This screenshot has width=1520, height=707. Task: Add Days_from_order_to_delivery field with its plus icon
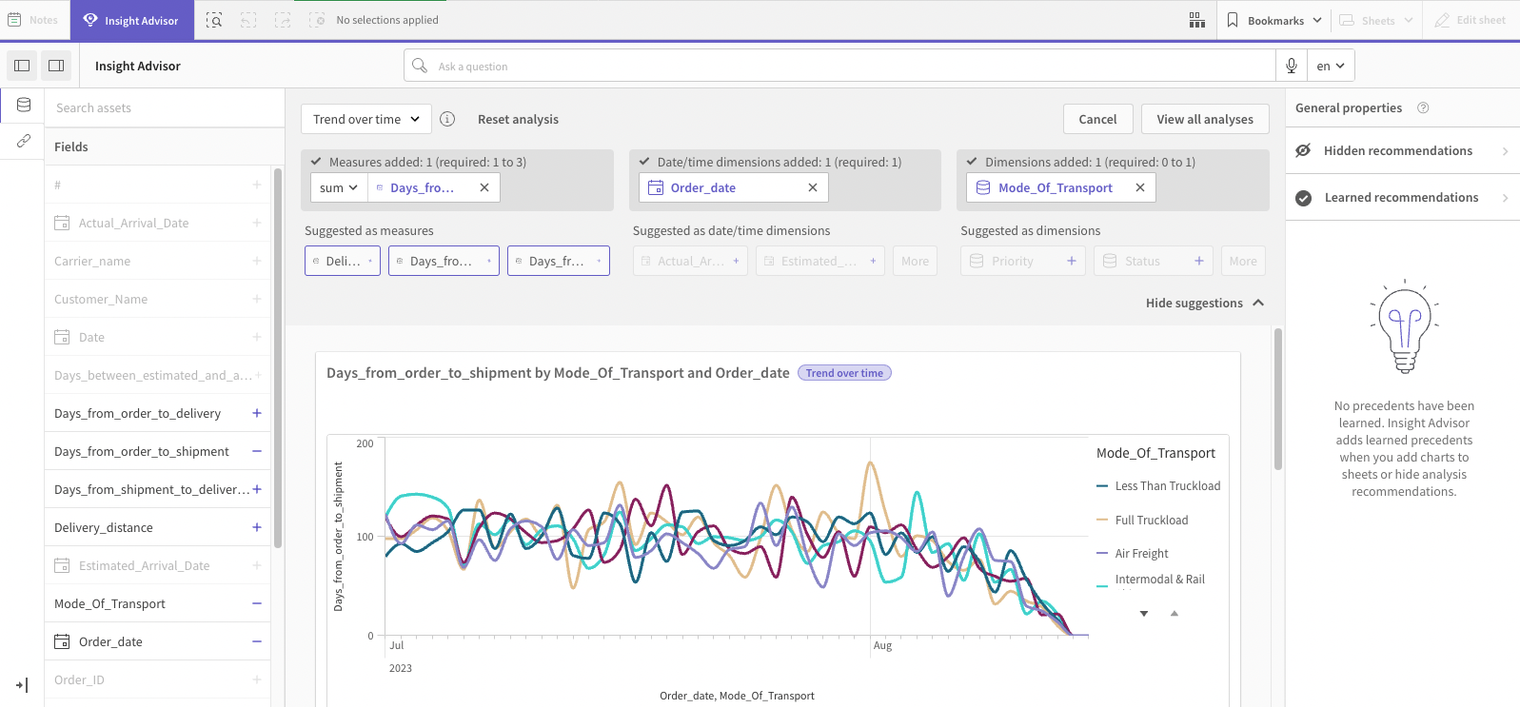(x=257, y=413)
